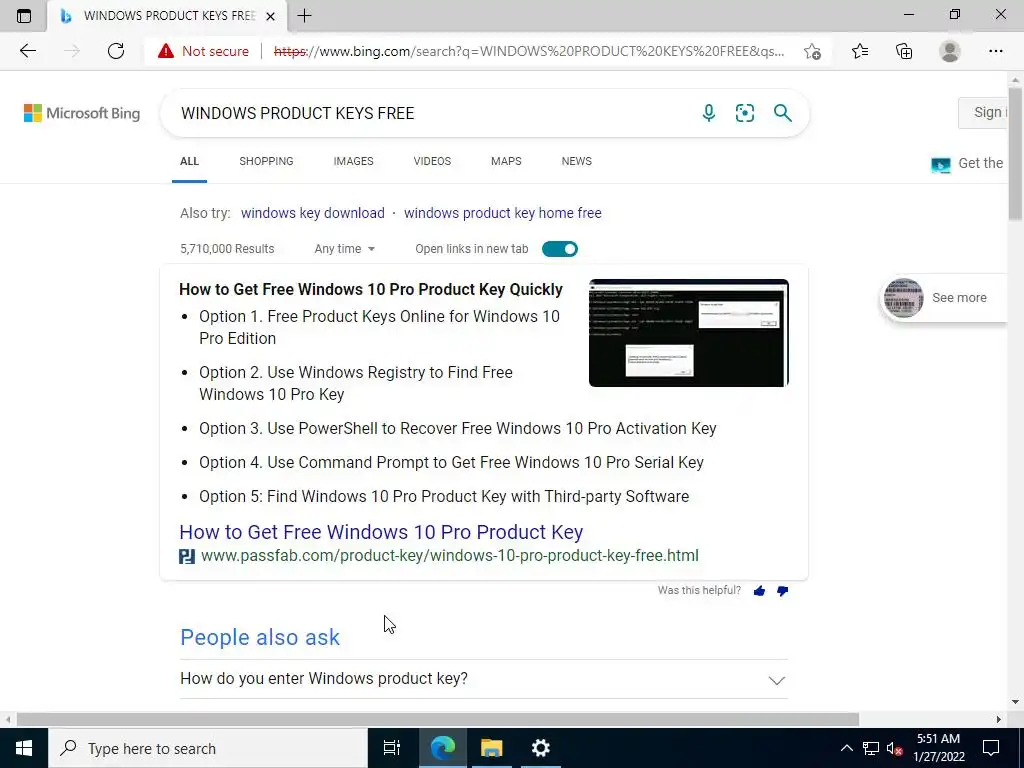Click the horizontal scrollbar thumb
Screen dimensions: 1024x768
438,720
